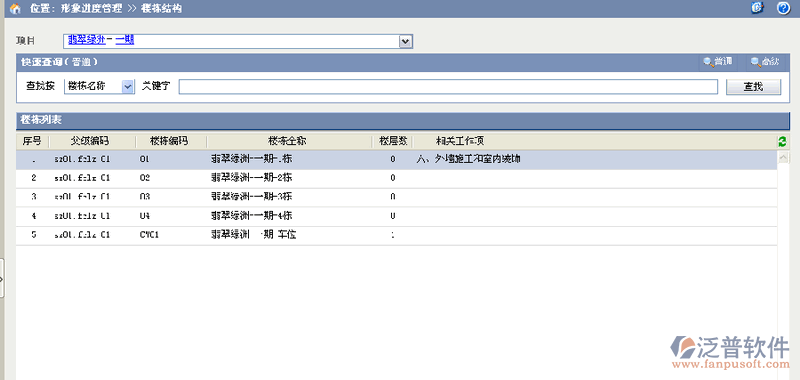Viewport: 800px width, 380px height.
Task: Switch to 普通 quick search mode
Action: coord(718,62)
